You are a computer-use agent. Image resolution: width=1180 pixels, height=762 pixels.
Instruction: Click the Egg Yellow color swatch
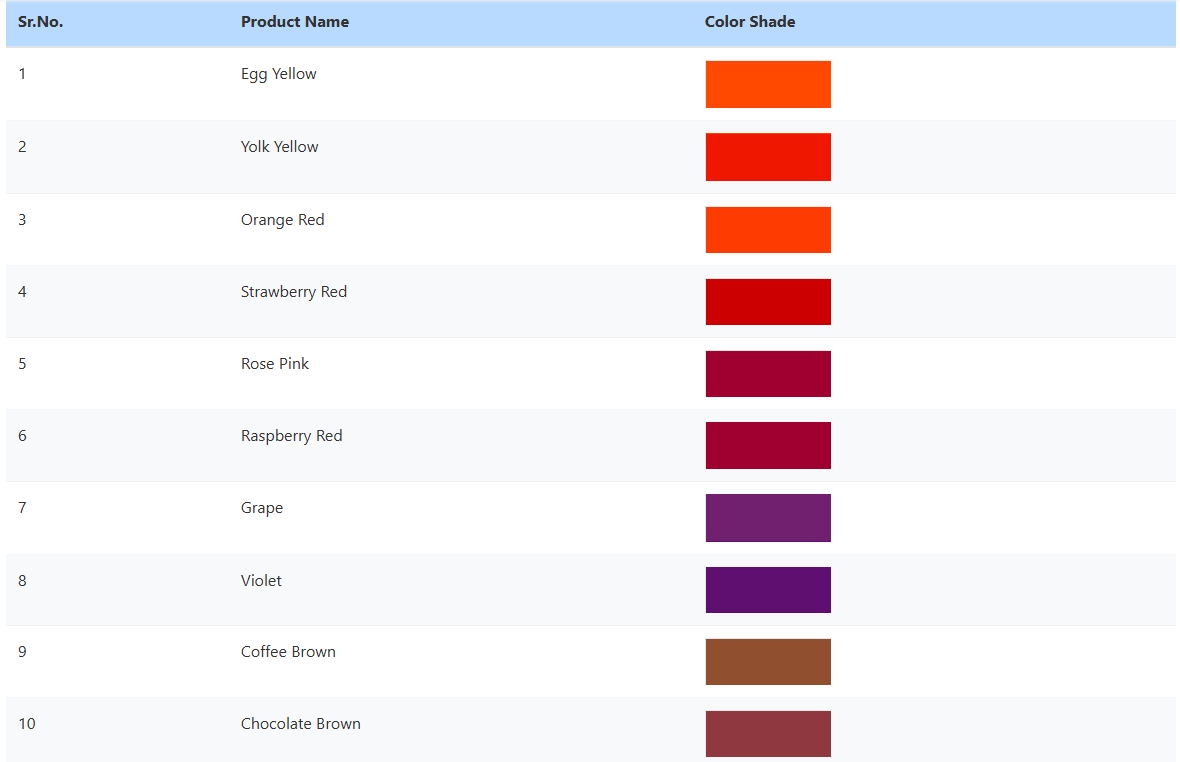pos(768,84)
